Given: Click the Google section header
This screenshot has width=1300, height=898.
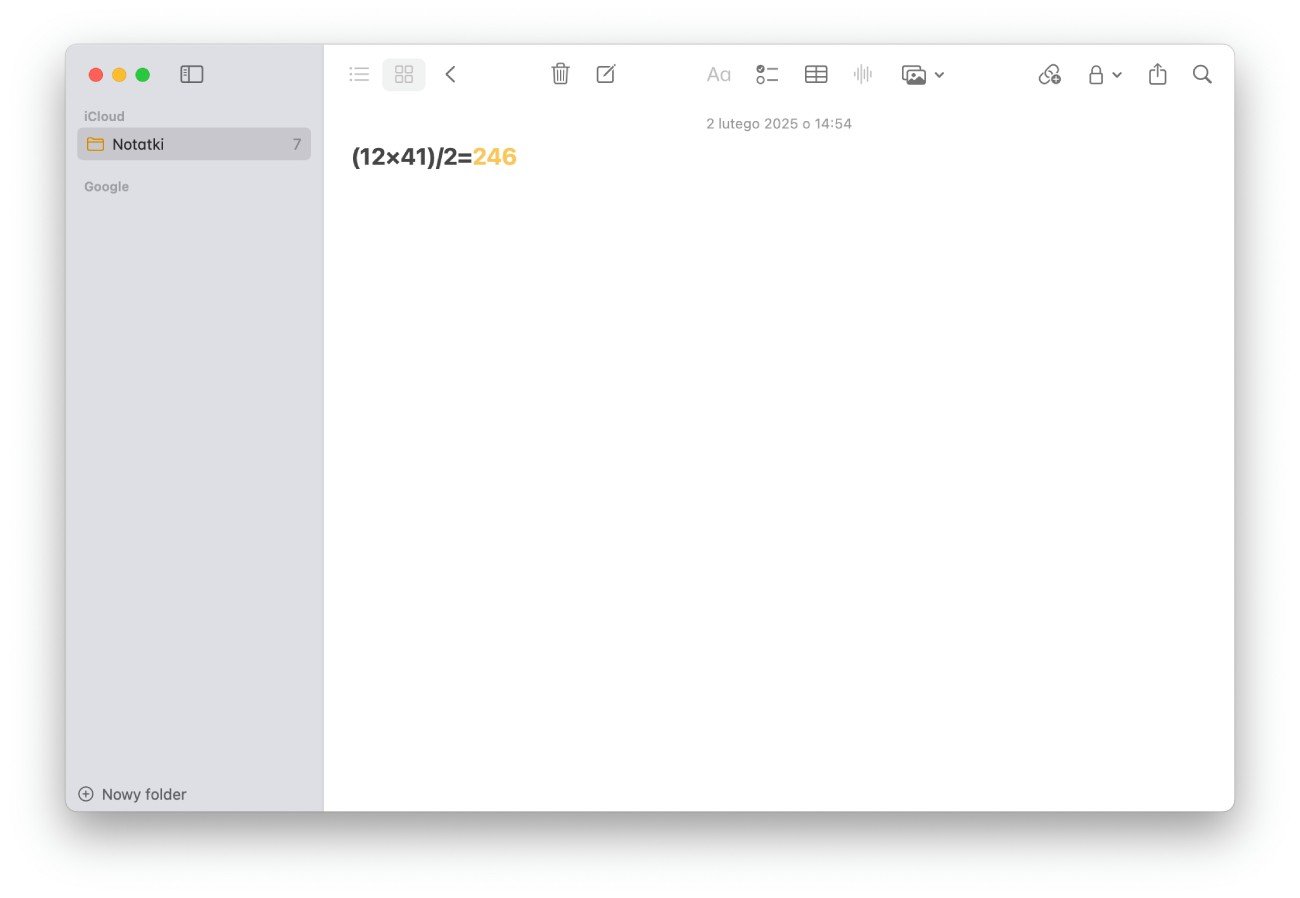Looking at the screenshot, I should [106, 186].
